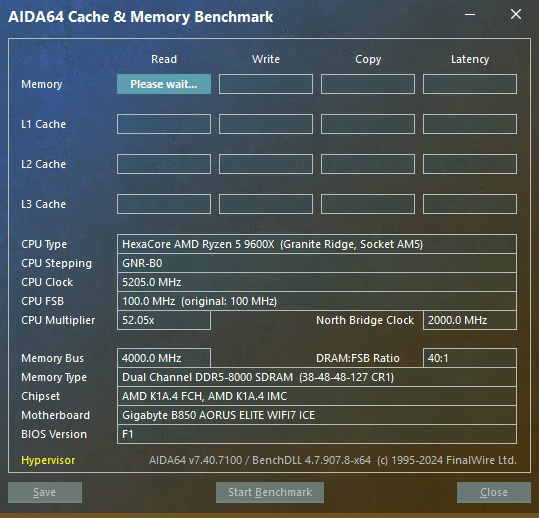Select the L3 Cache Write result box
This screenshot has height=518, width=539.
point(266,204)
